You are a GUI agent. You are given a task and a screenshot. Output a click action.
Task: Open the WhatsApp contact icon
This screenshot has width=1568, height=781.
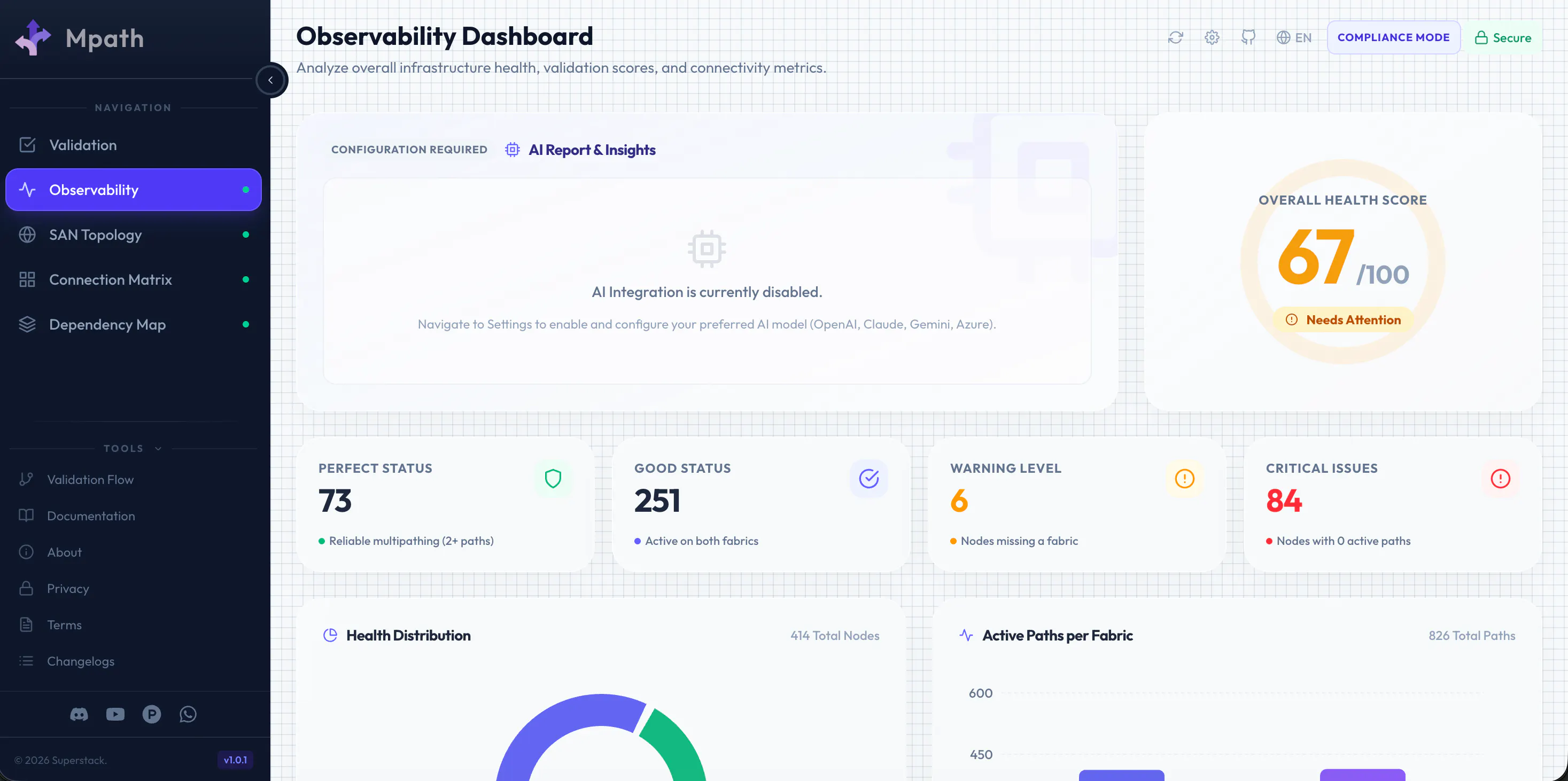click(188, 714)
